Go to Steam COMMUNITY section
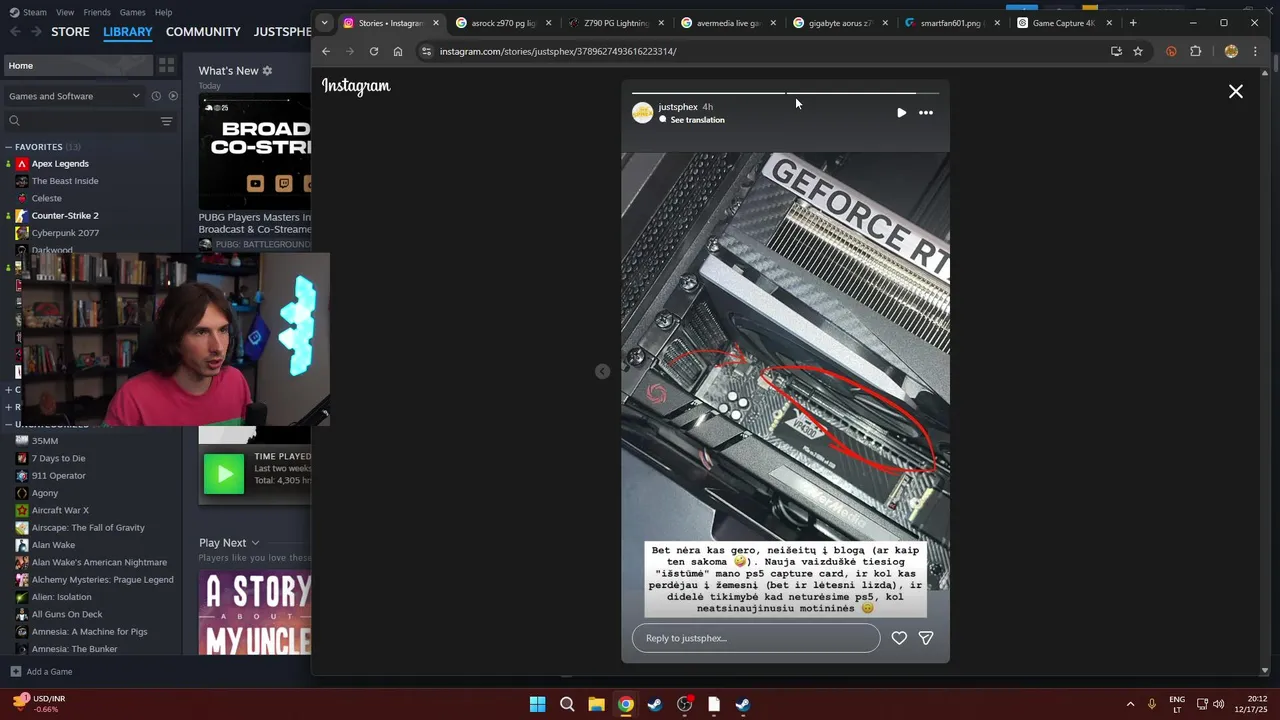 coord(203,32)
